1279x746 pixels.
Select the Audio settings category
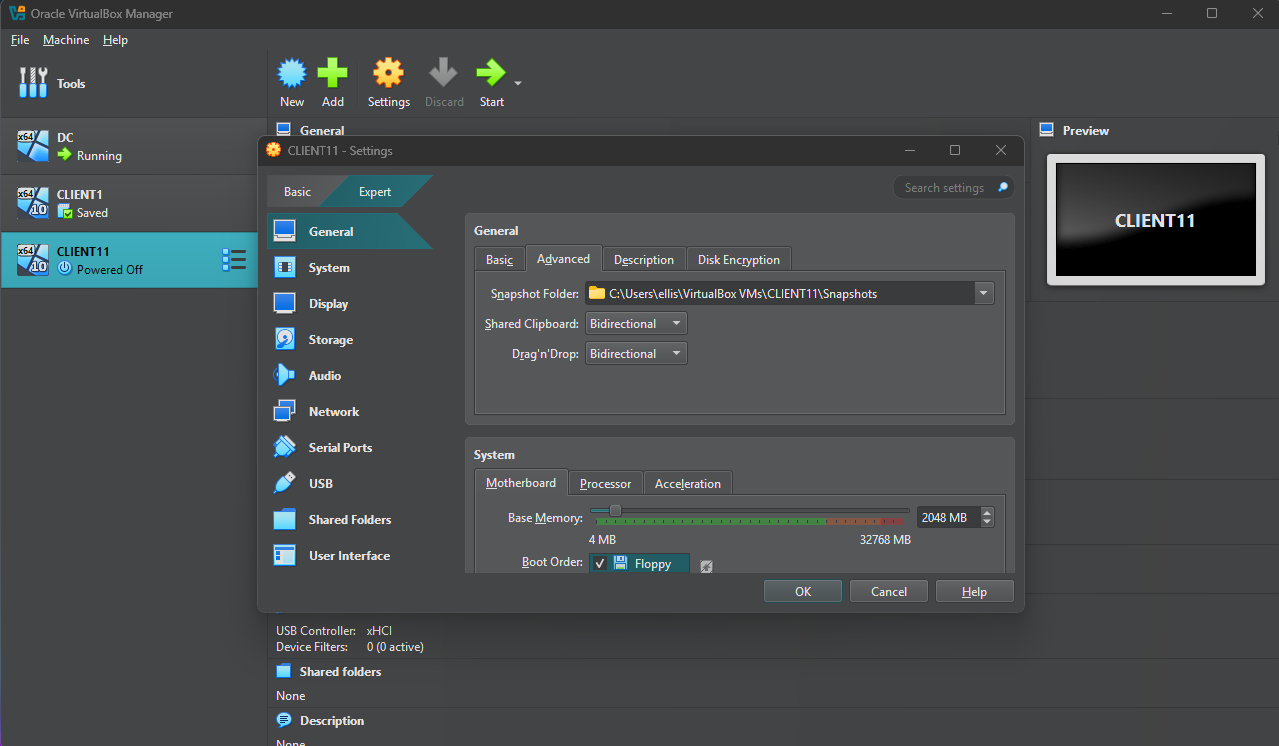(x=349, y=375)
